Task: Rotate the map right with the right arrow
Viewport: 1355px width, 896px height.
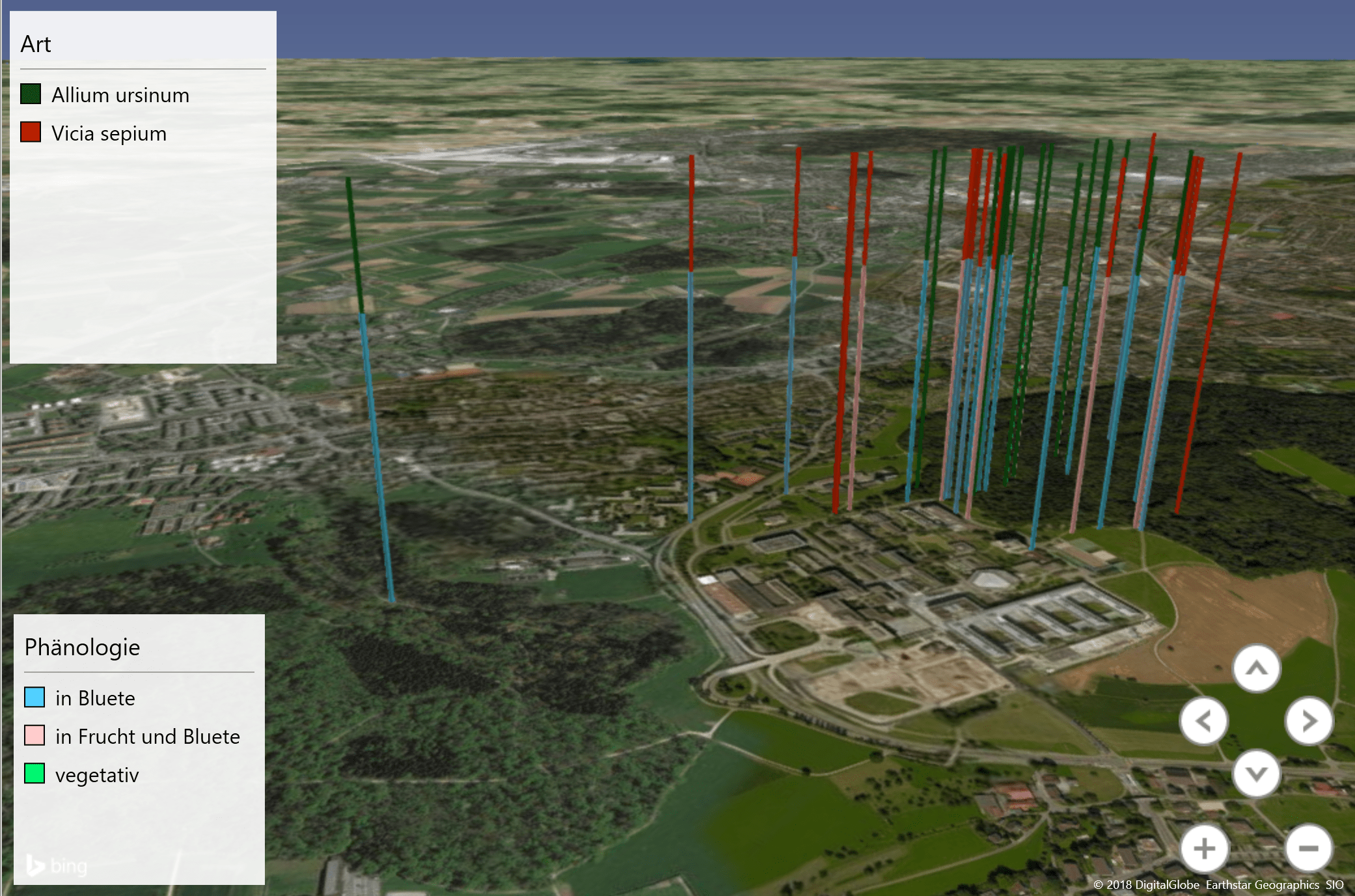Action: (x=1309, y=721)
